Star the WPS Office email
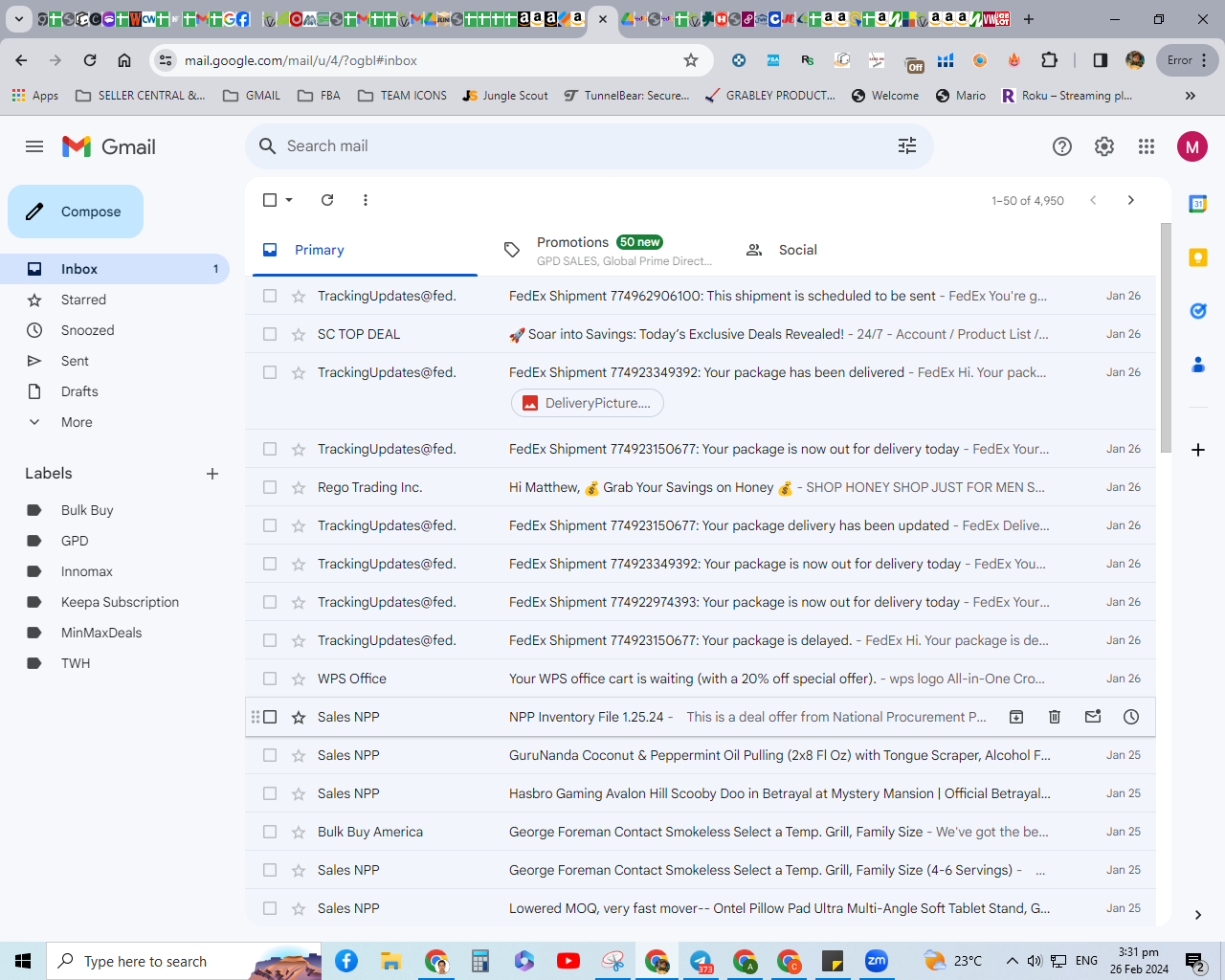Screen dimensions: 1225x980 tap(299, 679)
